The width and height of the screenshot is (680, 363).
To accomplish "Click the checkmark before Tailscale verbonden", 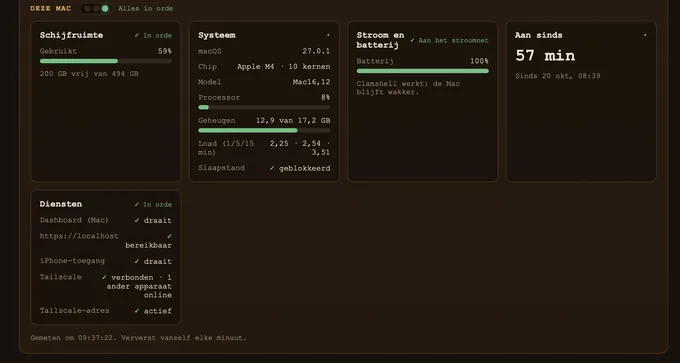I will click(x=104, y=277).
